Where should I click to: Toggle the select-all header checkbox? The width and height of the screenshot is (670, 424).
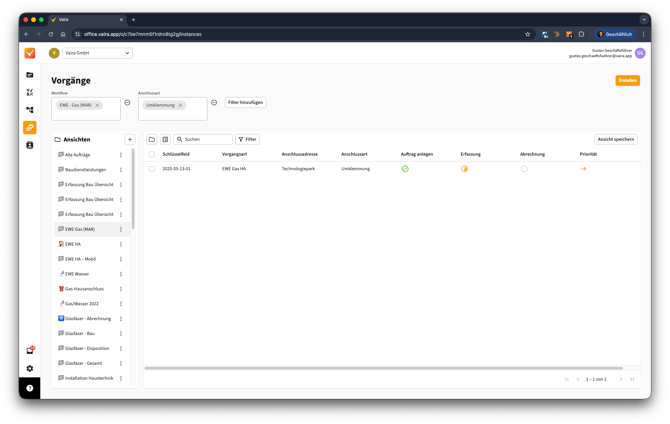click(152, 154)
